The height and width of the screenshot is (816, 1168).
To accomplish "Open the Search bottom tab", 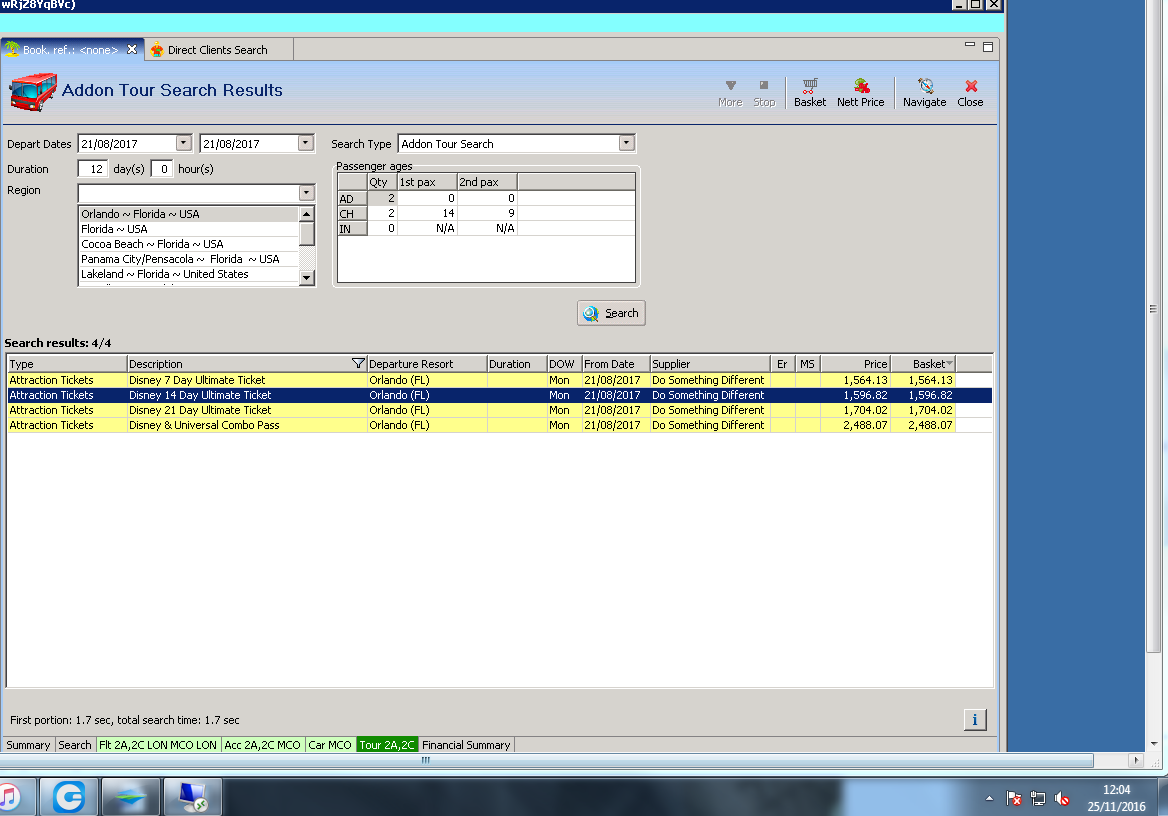I will [74, 744].
